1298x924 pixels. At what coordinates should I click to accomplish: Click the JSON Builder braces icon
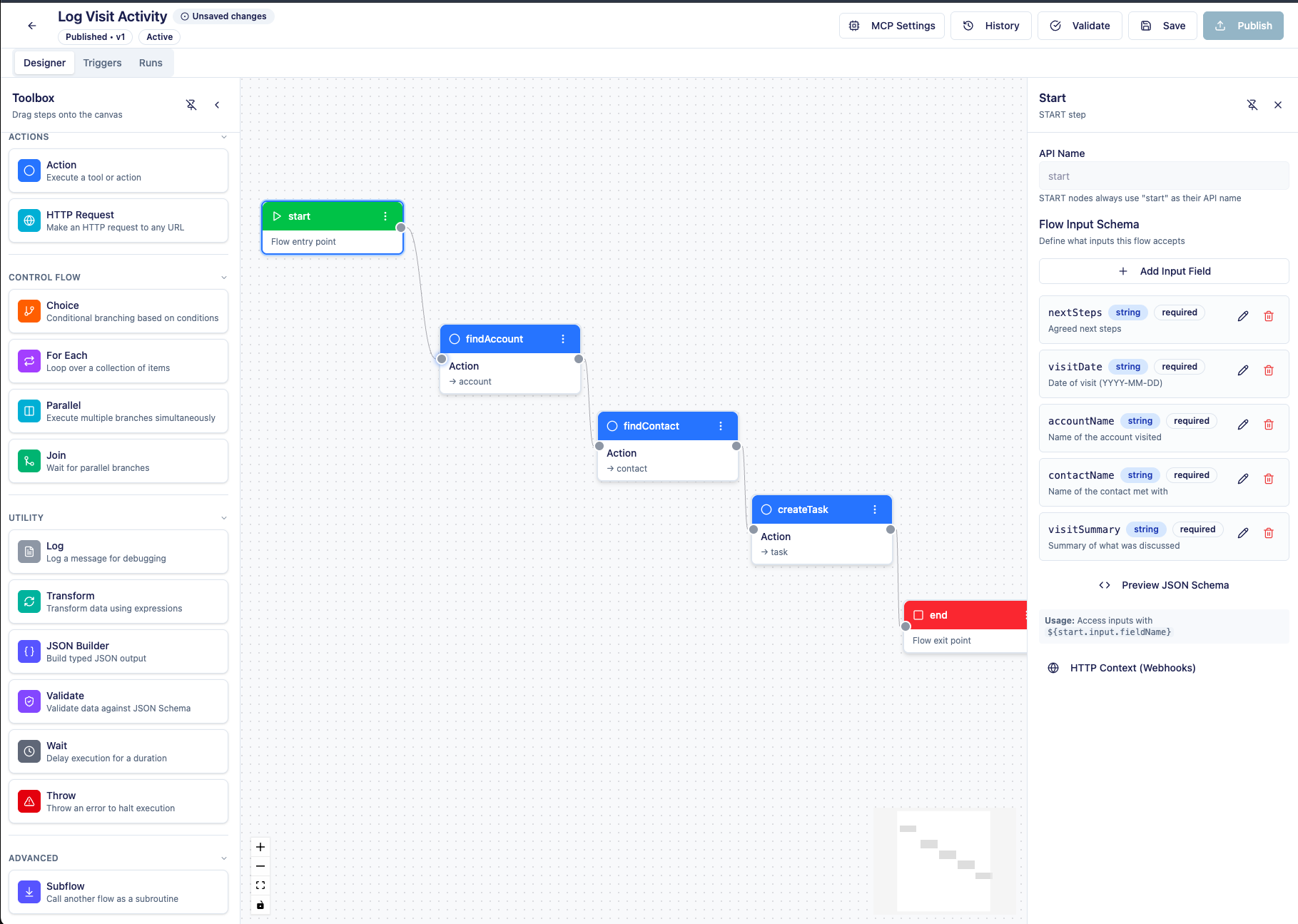pos(29,651)
